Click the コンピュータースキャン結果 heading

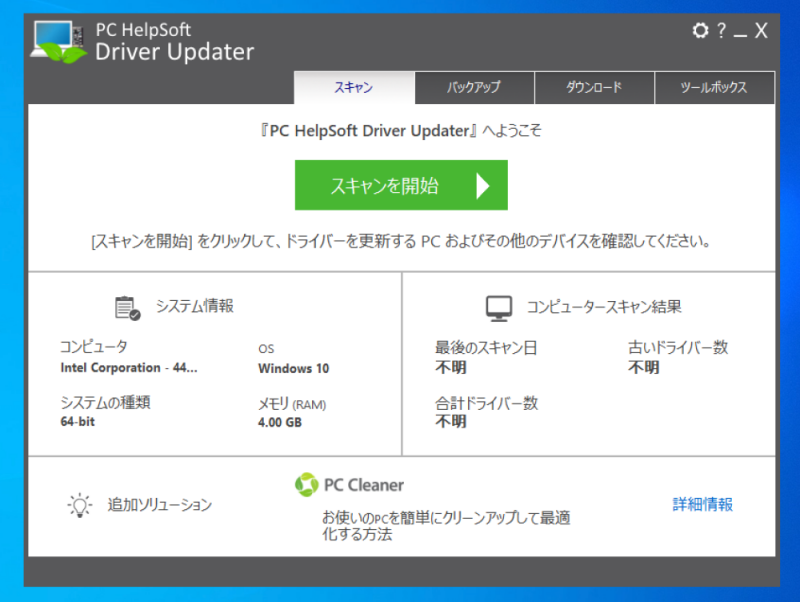coord(604,307)
